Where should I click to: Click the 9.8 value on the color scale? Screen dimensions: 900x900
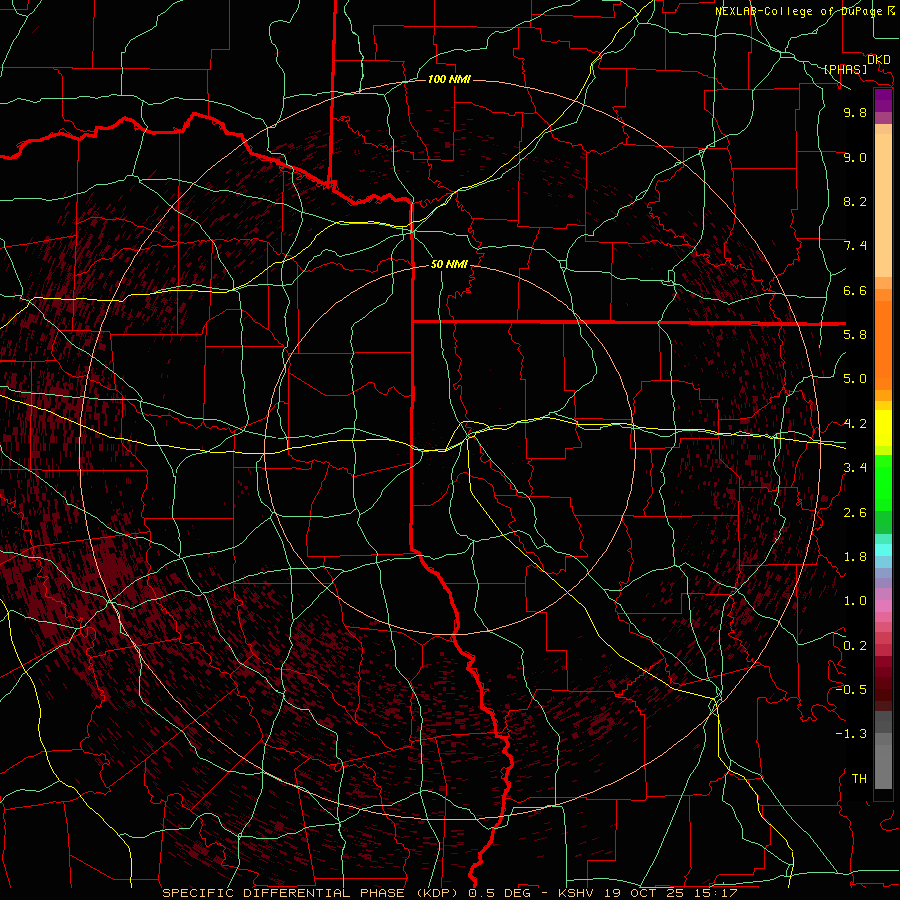click(x=855, y=112)
